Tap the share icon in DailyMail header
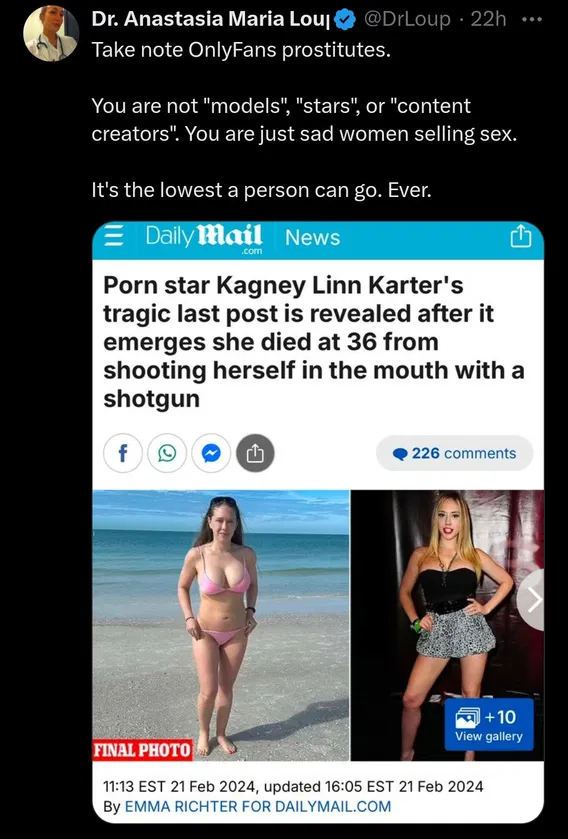Viewport: 568px width, 839px height. [520, 237]
